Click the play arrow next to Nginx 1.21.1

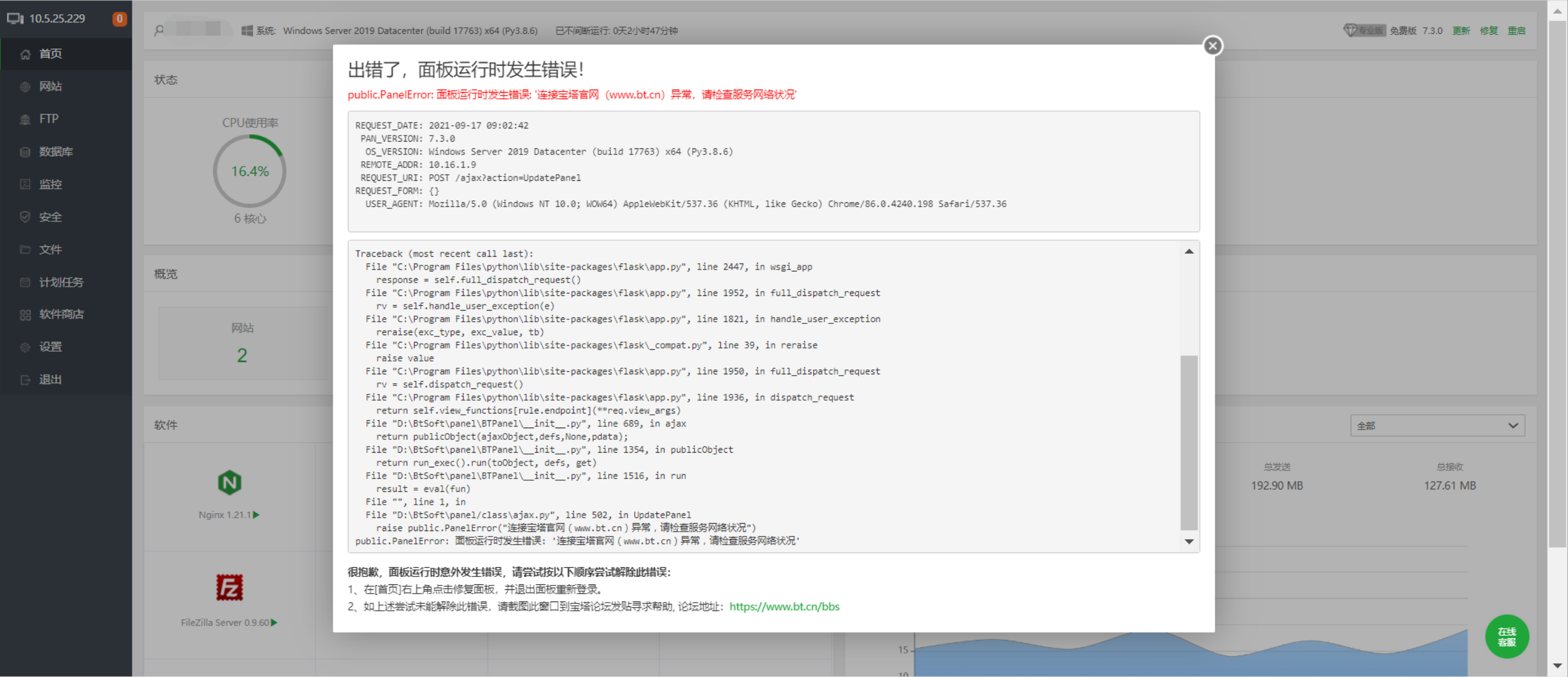tap(256, 514)
